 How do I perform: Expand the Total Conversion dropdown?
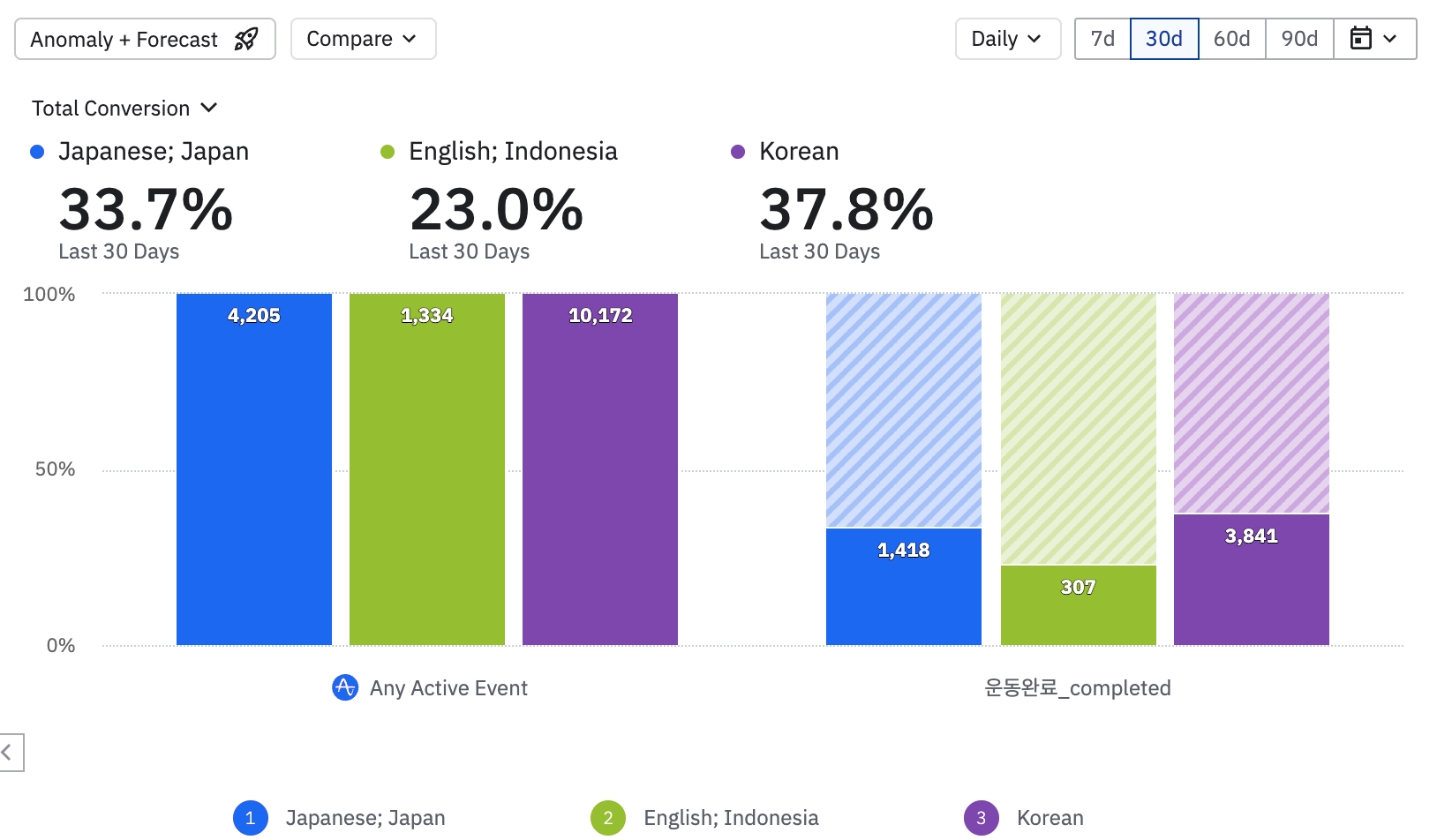pos(124,109)
